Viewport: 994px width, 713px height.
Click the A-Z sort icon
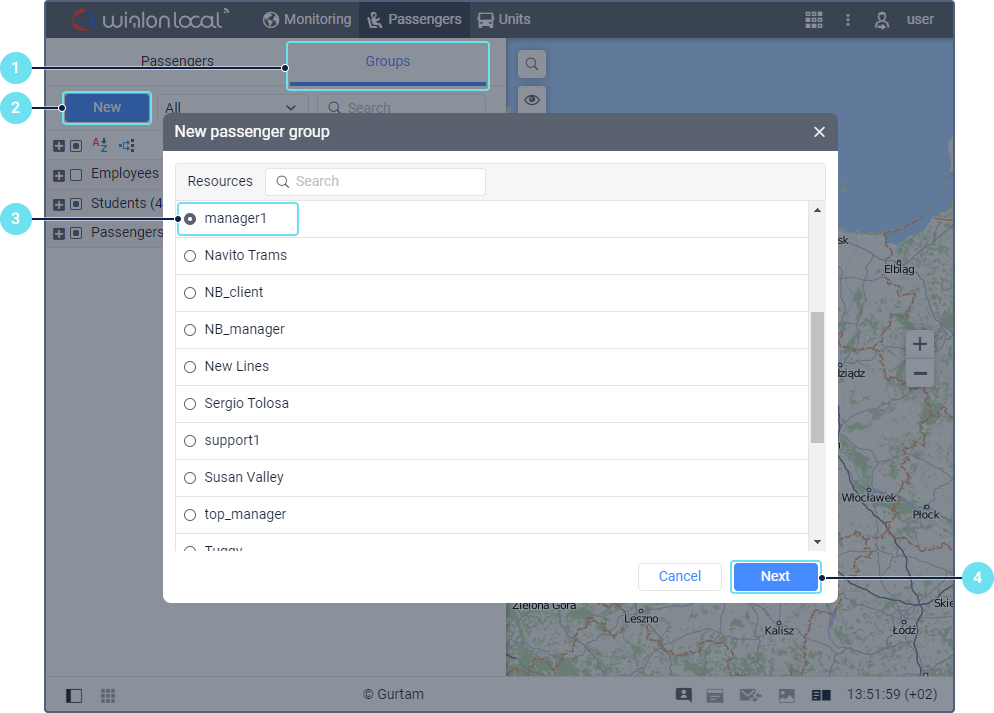(100, 145)
